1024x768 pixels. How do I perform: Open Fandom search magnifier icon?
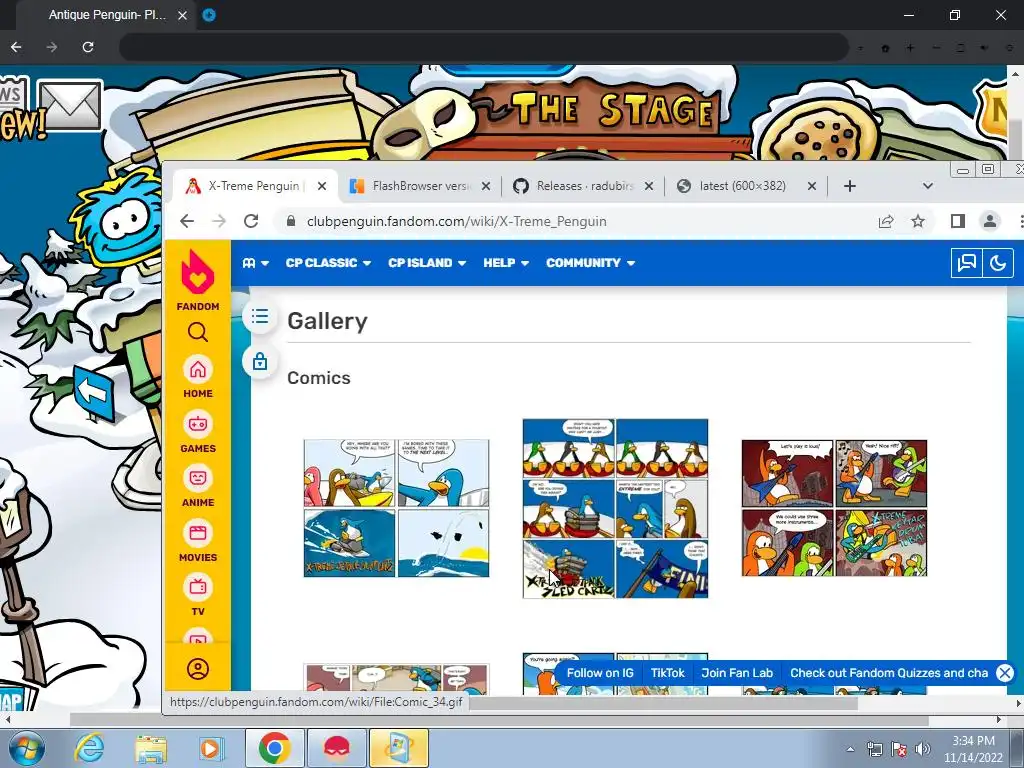coord(198,332)
